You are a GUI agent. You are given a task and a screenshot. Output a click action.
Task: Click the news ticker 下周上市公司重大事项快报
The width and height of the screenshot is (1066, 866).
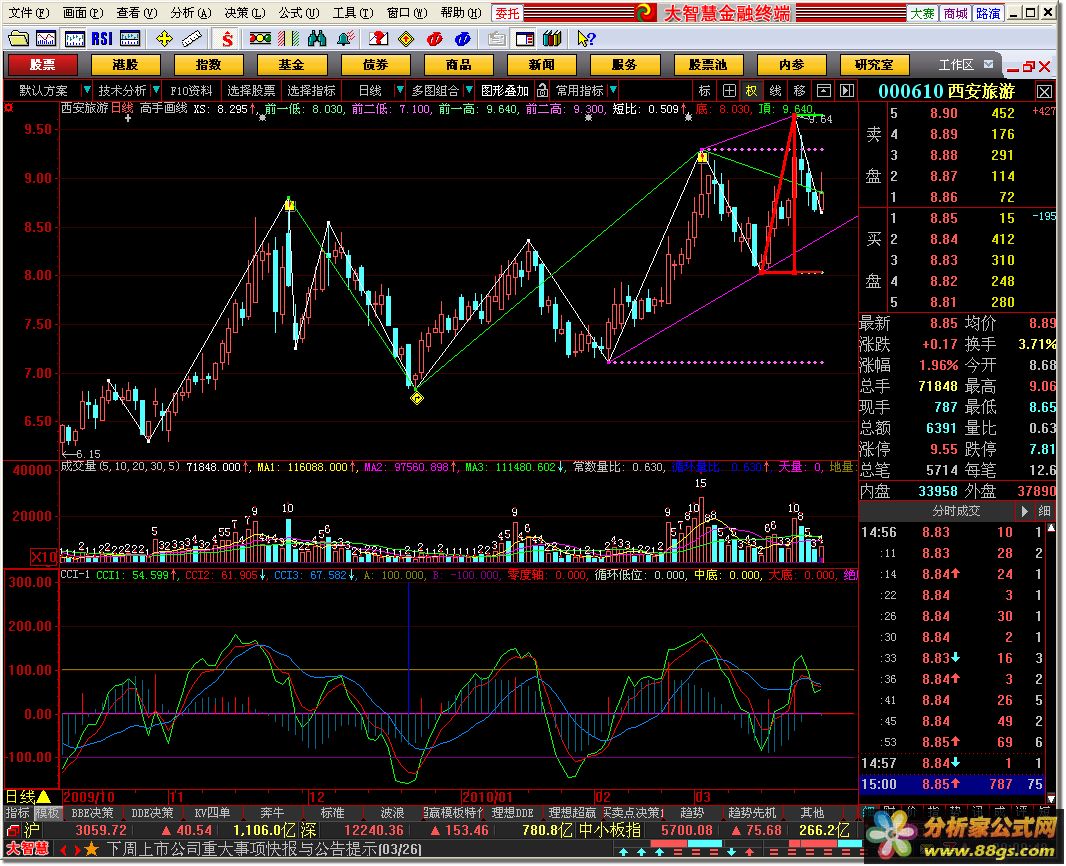(x=264, y=849)
